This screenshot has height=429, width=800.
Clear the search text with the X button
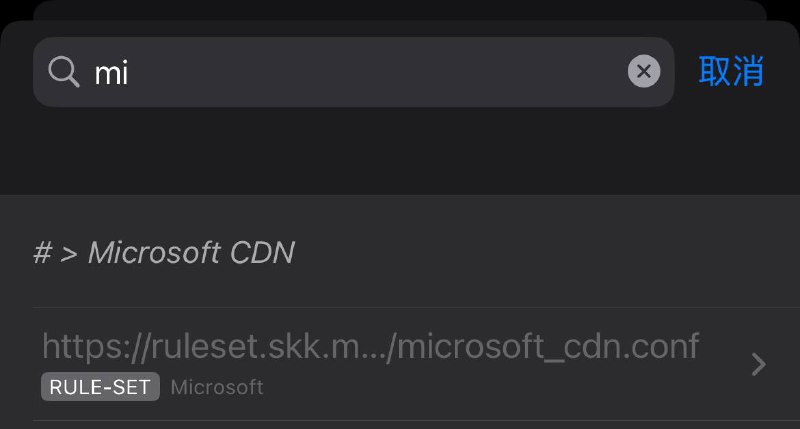click(x=644, y=71)
